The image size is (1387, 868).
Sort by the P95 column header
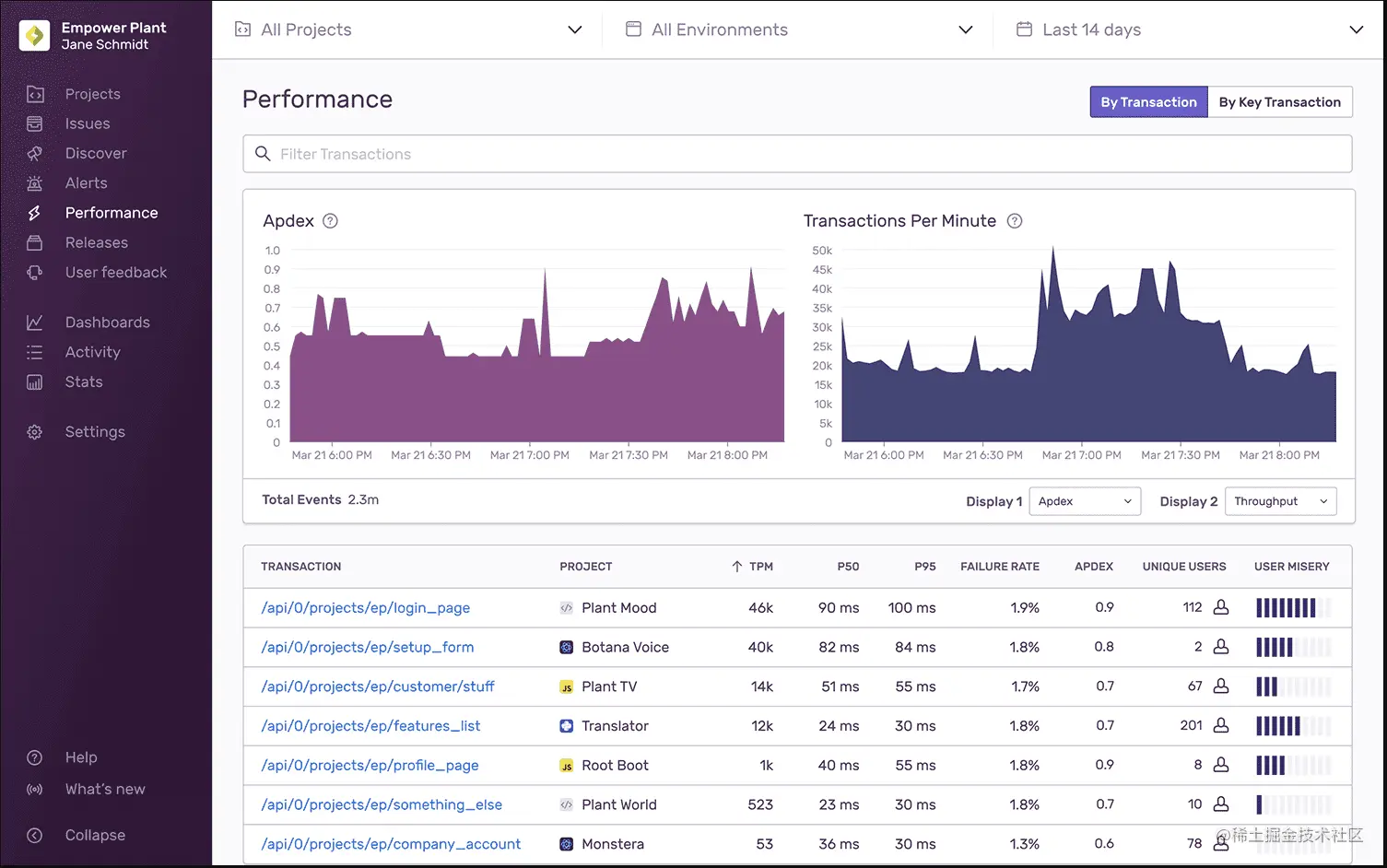pyautogui.click(x=925, y=567)
